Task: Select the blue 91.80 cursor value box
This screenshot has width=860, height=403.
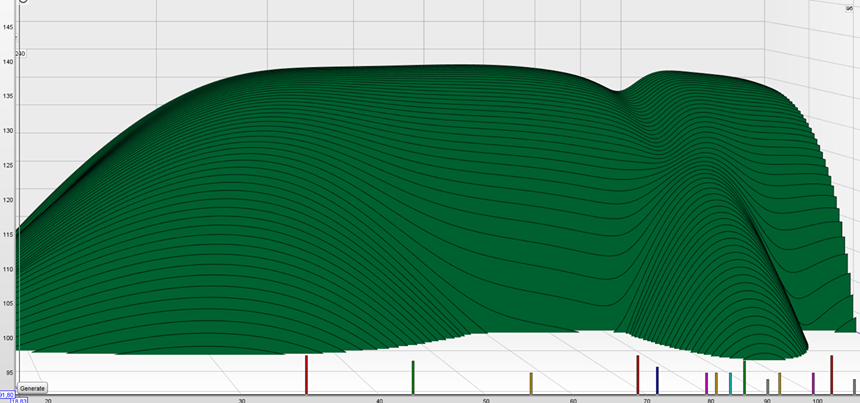Action: click(x=7, y=394)
